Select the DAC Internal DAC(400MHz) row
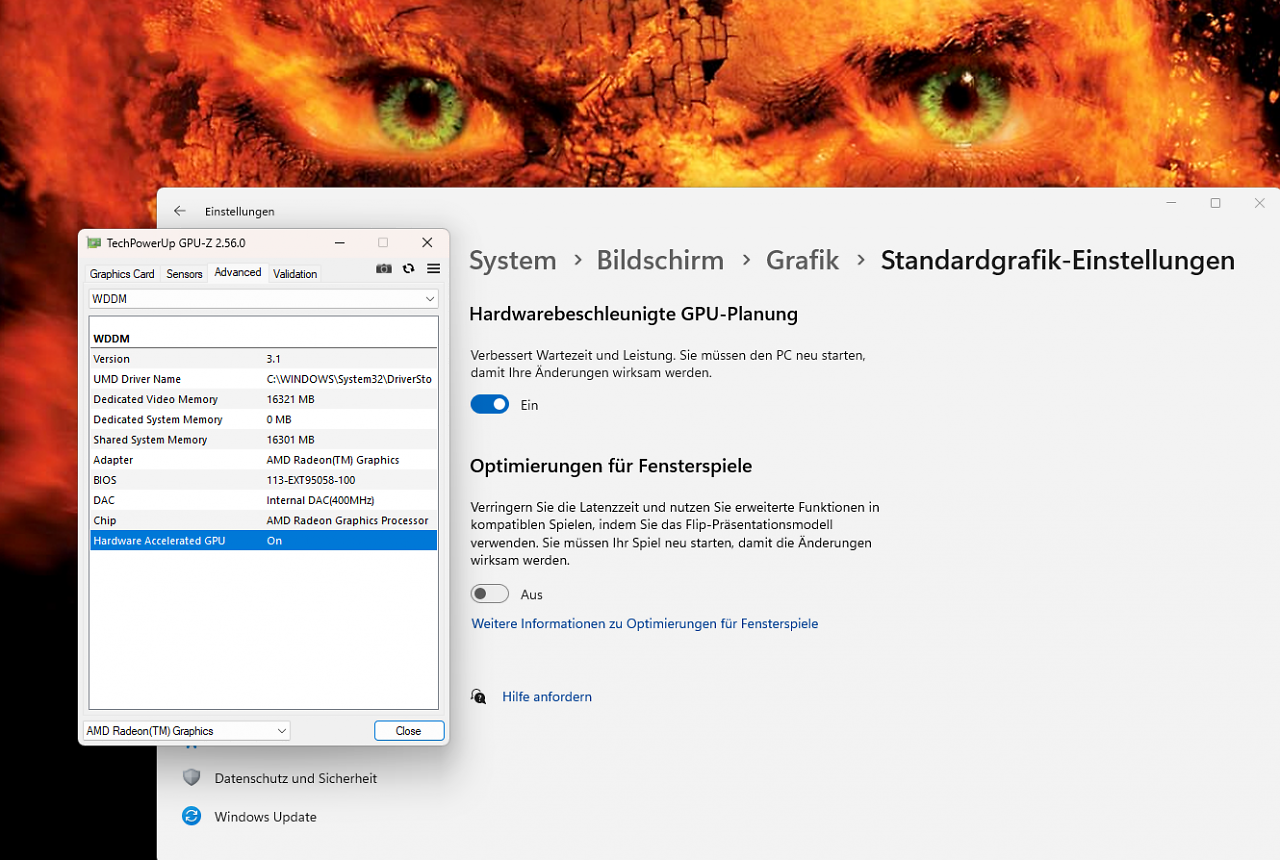Image resolution: width=1280 pixels, height=860 pixels. click(264, 500)
